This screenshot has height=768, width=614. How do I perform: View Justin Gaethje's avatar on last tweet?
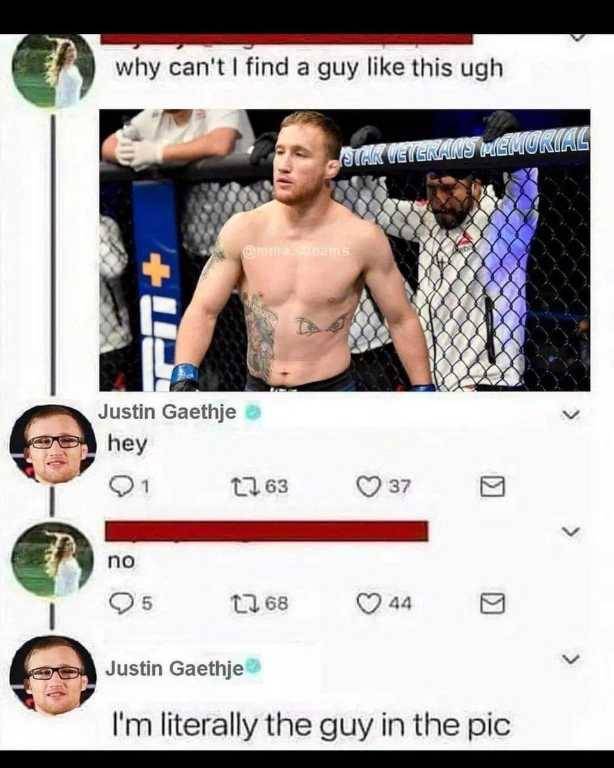click(x=53, y=675)
